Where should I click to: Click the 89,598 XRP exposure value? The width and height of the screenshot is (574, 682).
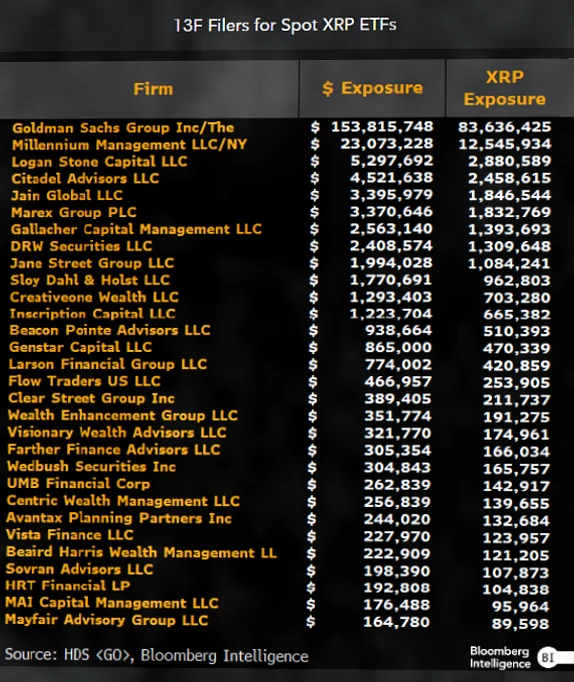pyautogui.click(x=520, y=624)
